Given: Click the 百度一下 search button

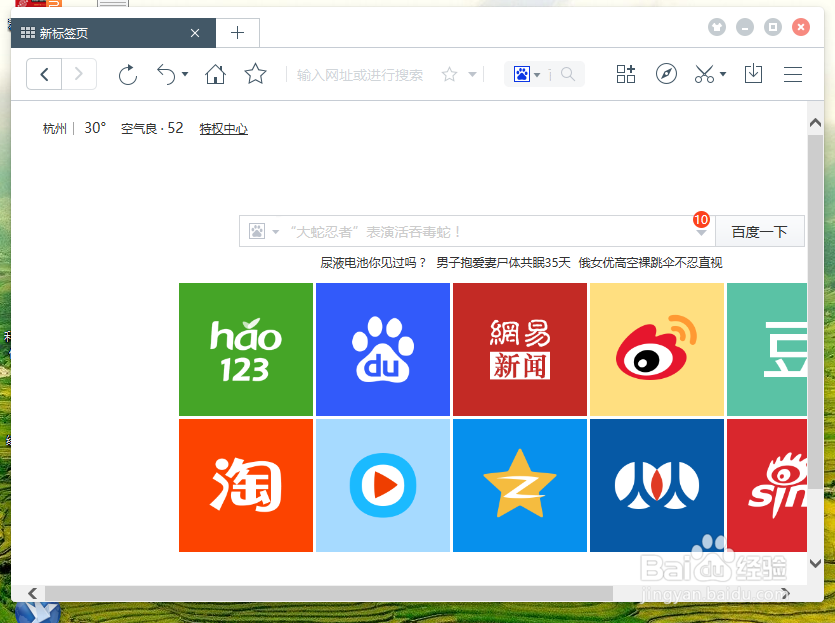Looking at the screenshot, I should tap(759, 232).
